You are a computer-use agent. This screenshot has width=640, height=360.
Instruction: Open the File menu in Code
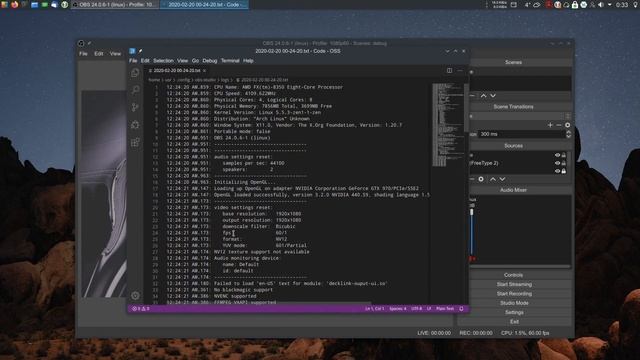[x=133, y=61]
